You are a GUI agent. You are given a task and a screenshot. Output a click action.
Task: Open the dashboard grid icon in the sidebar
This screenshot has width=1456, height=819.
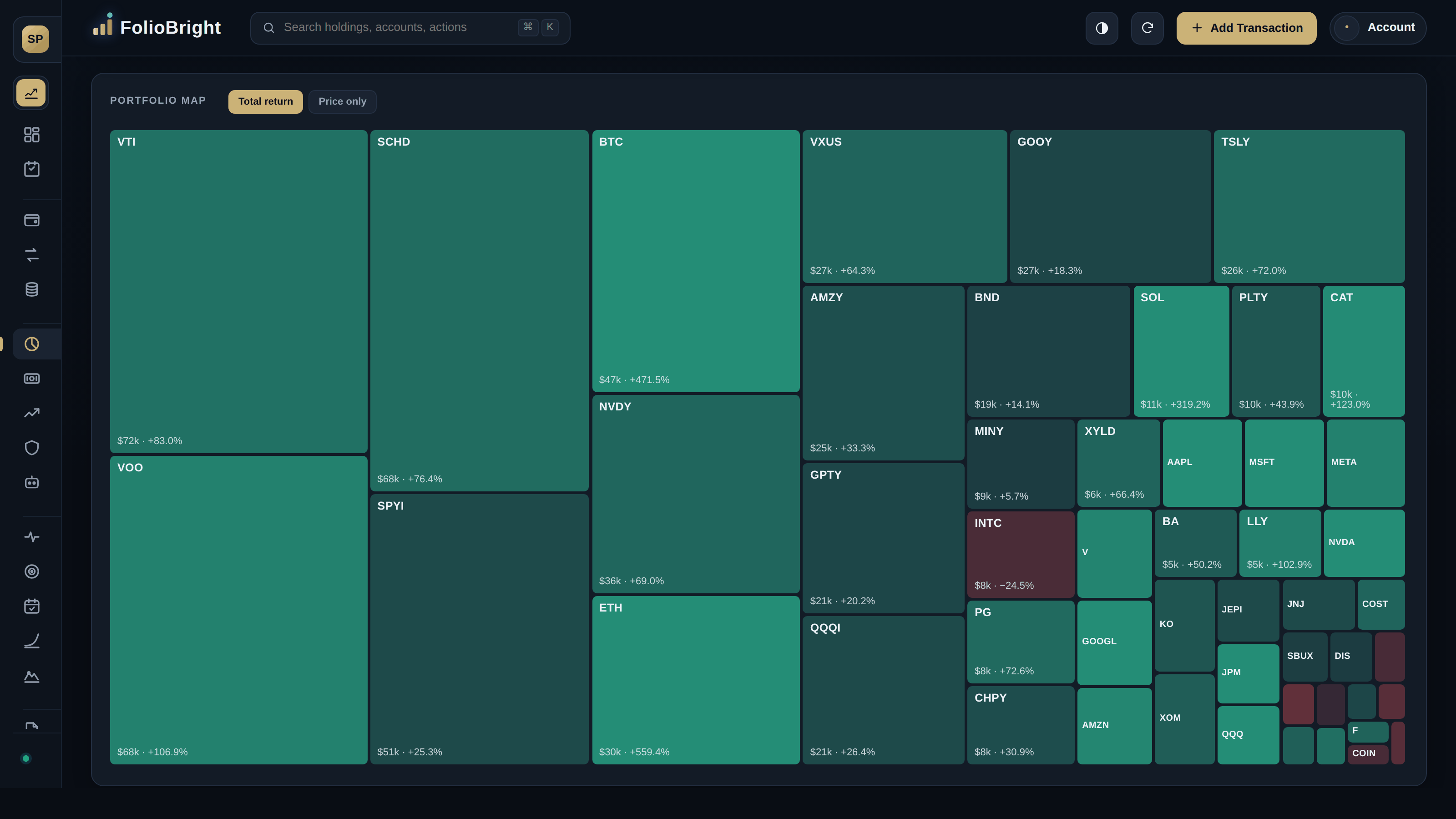point(32,135)
